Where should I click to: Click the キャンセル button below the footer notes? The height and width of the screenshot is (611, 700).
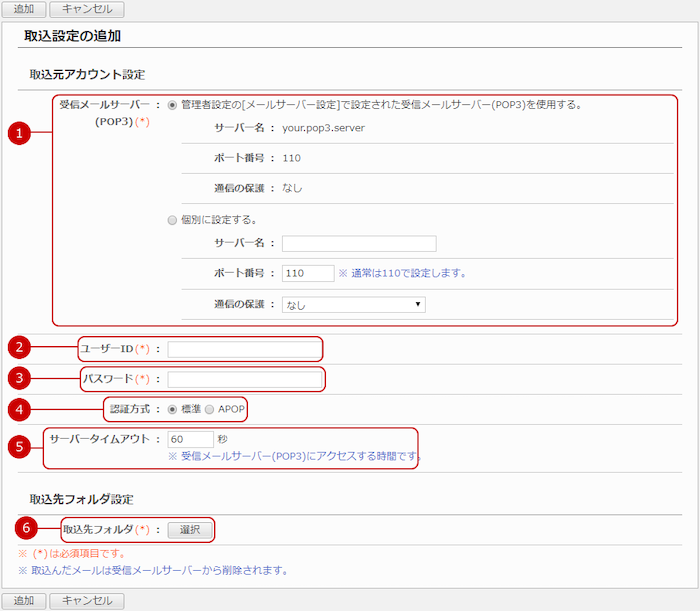pyautogui.click(x=87, y=601)
